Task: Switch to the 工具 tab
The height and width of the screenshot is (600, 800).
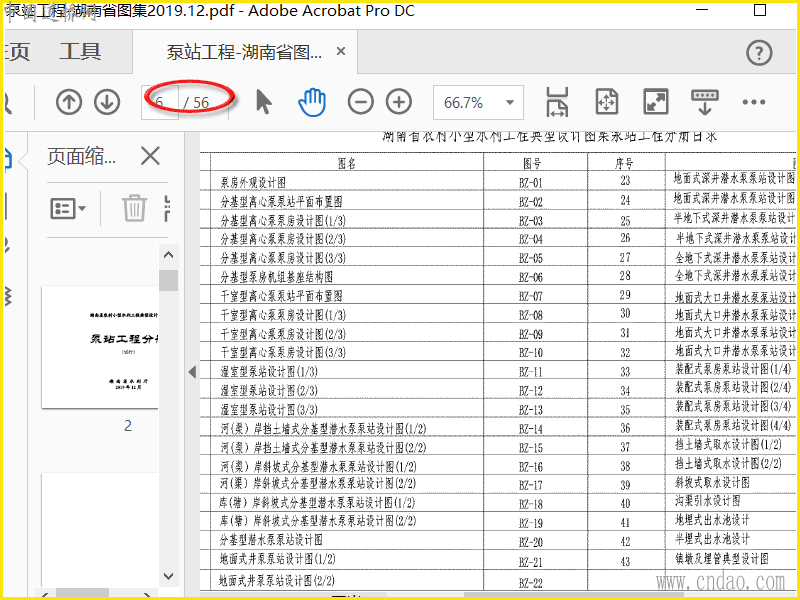Action: click(x=80, y=52)
